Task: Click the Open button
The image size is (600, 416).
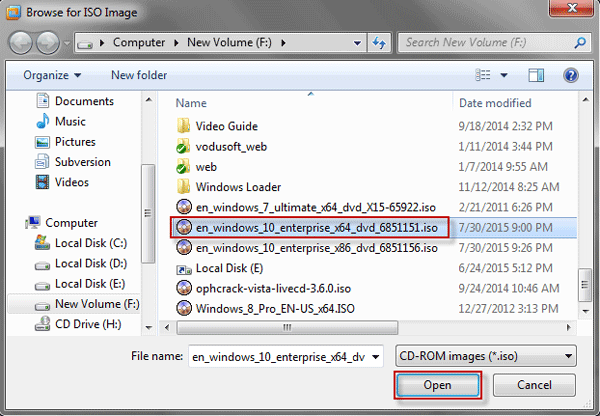Action: click(x=437, y=385)
